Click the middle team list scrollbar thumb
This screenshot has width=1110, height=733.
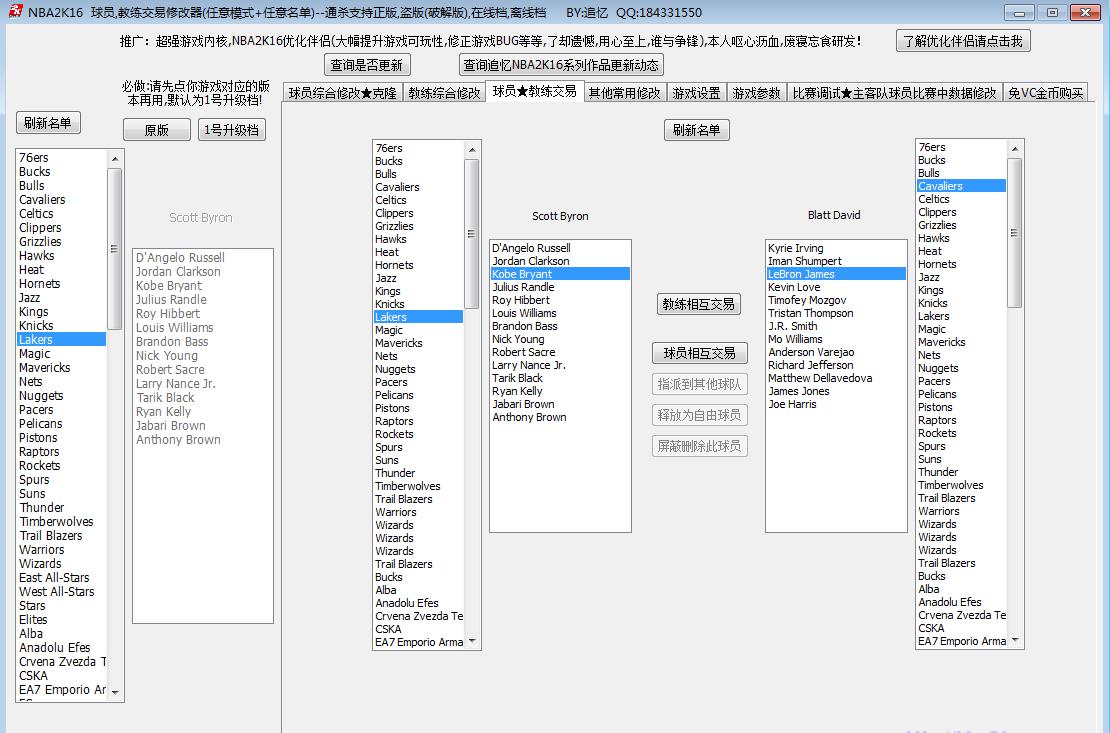[x=471, y=234]
